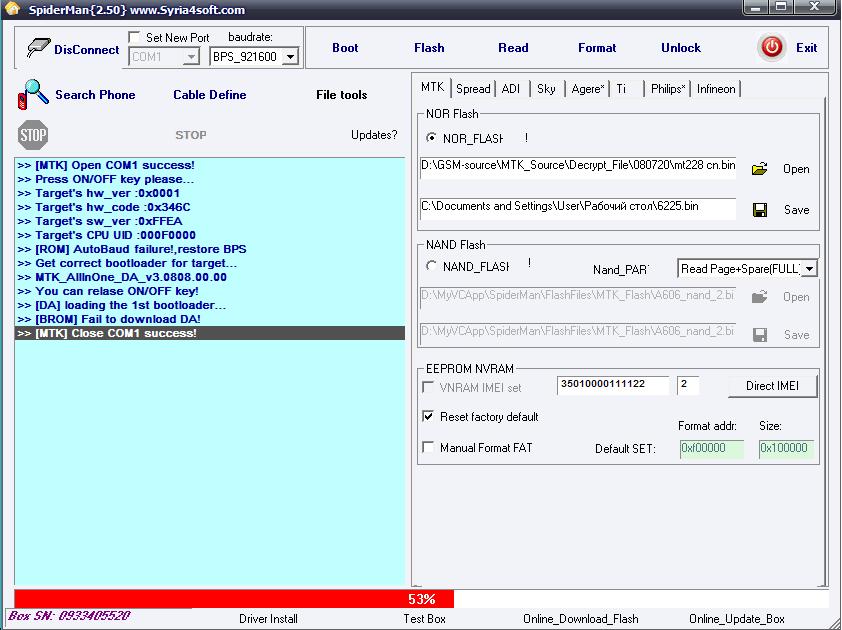
Task: Click the IMEI number input field
Action: click(612, 385)
